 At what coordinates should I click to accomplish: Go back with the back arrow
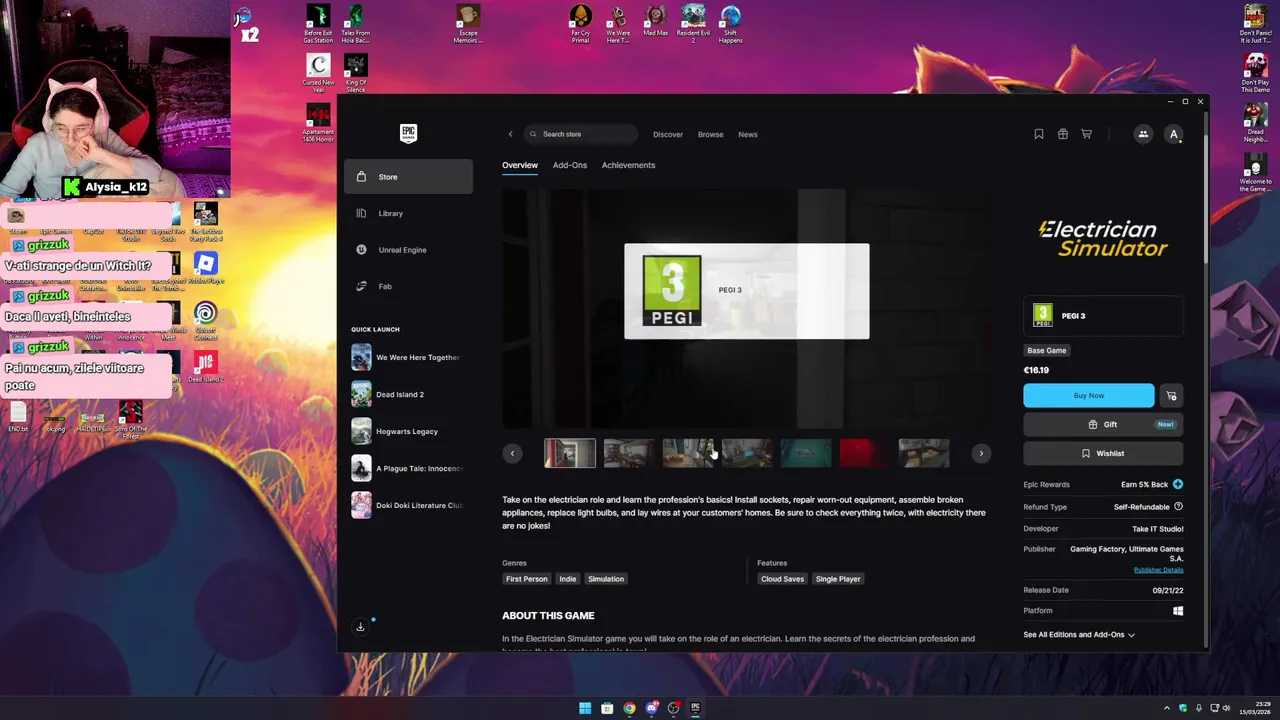tap(510, 134)
